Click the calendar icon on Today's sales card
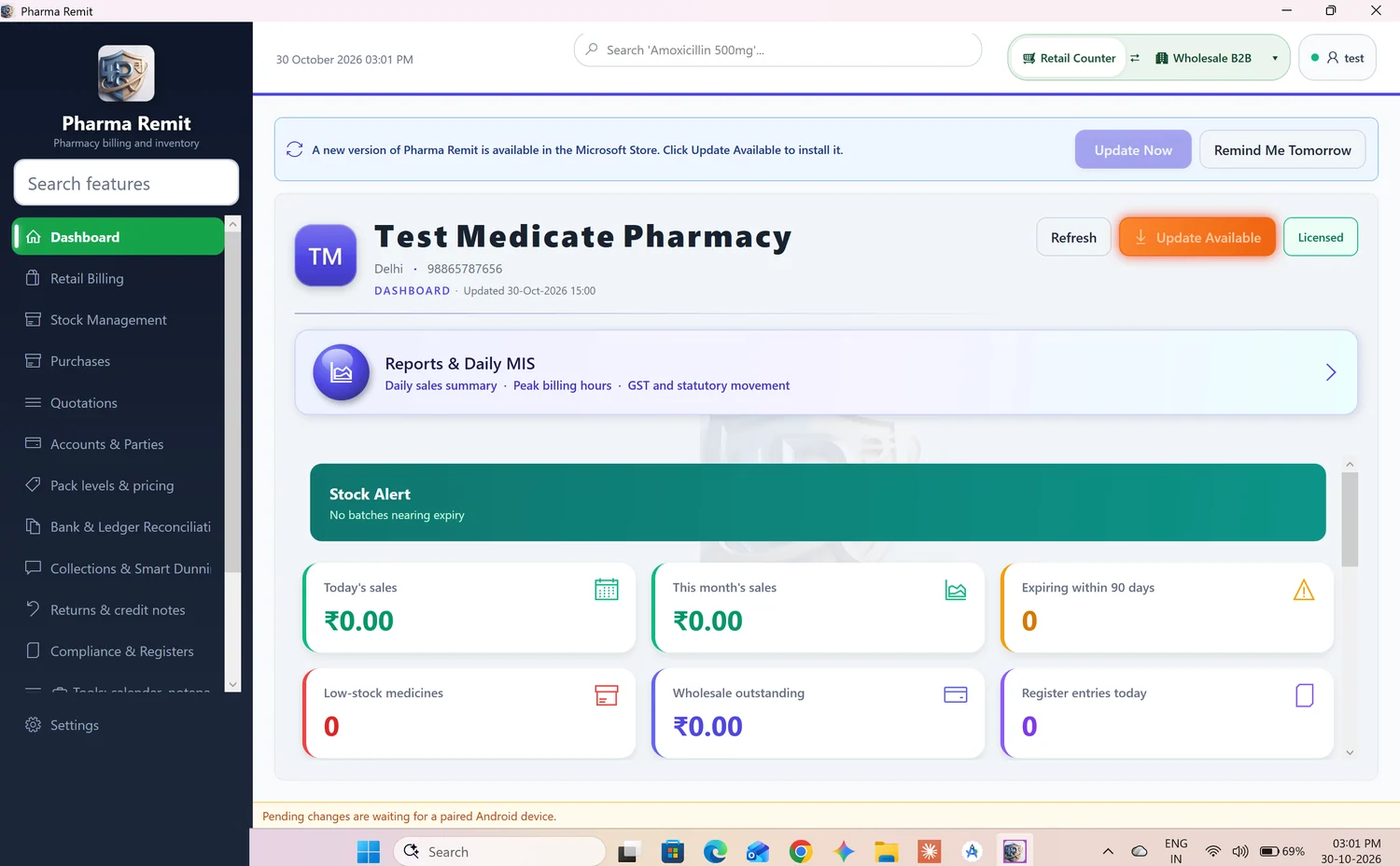This screenshot has height=866, width=1400. click(607, 590)
